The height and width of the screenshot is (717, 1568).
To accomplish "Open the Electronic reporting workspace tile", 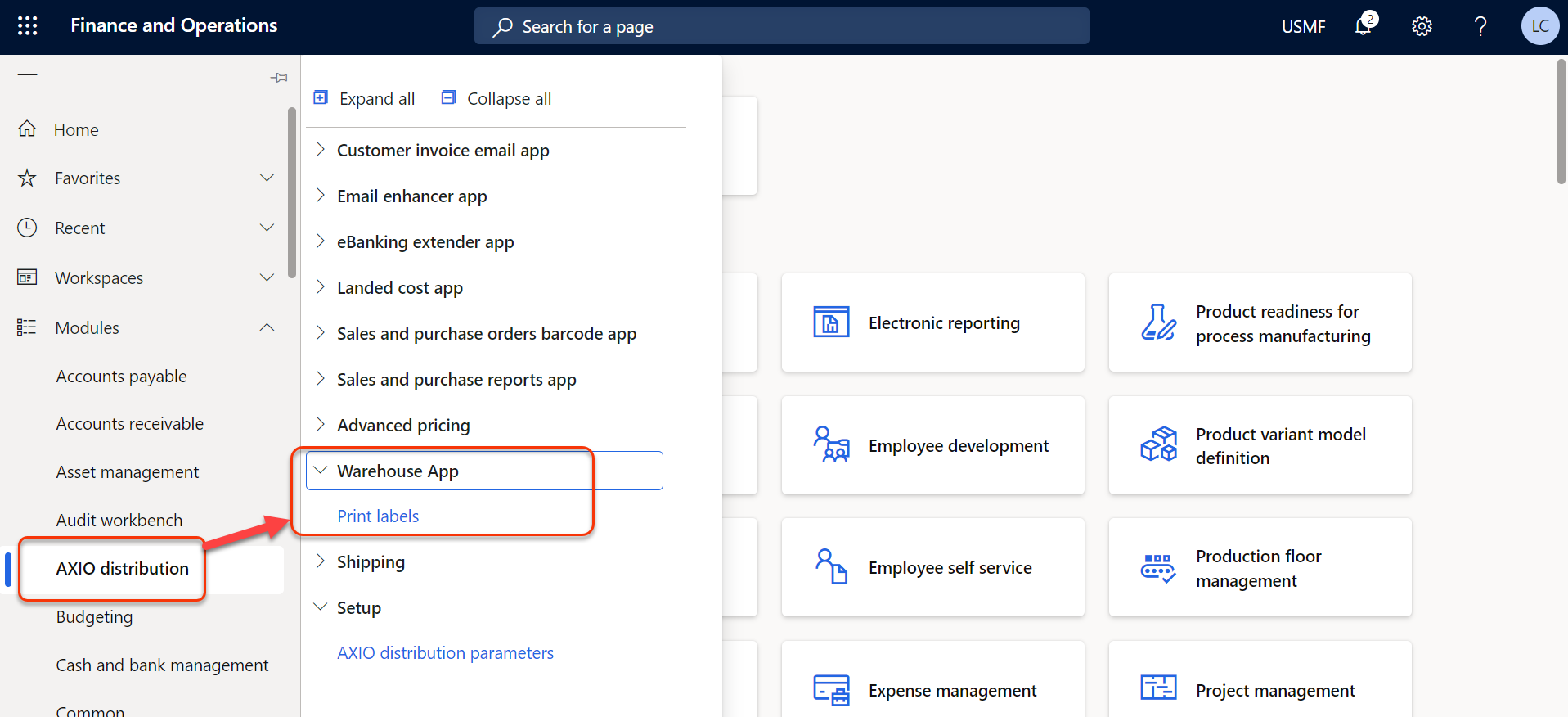I will click(932, 323).
